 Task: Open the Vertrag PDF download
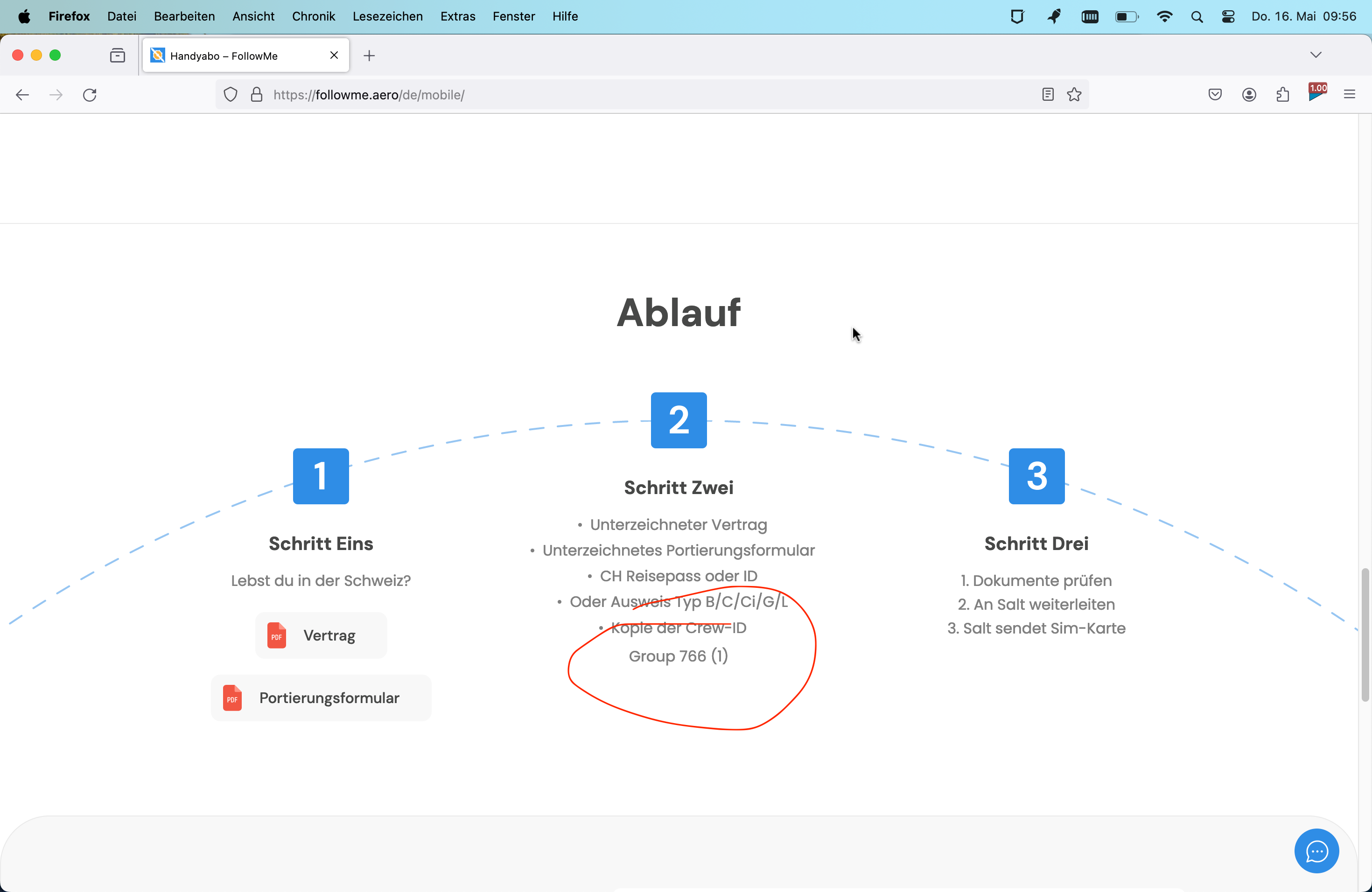click(x=321, y=635)
